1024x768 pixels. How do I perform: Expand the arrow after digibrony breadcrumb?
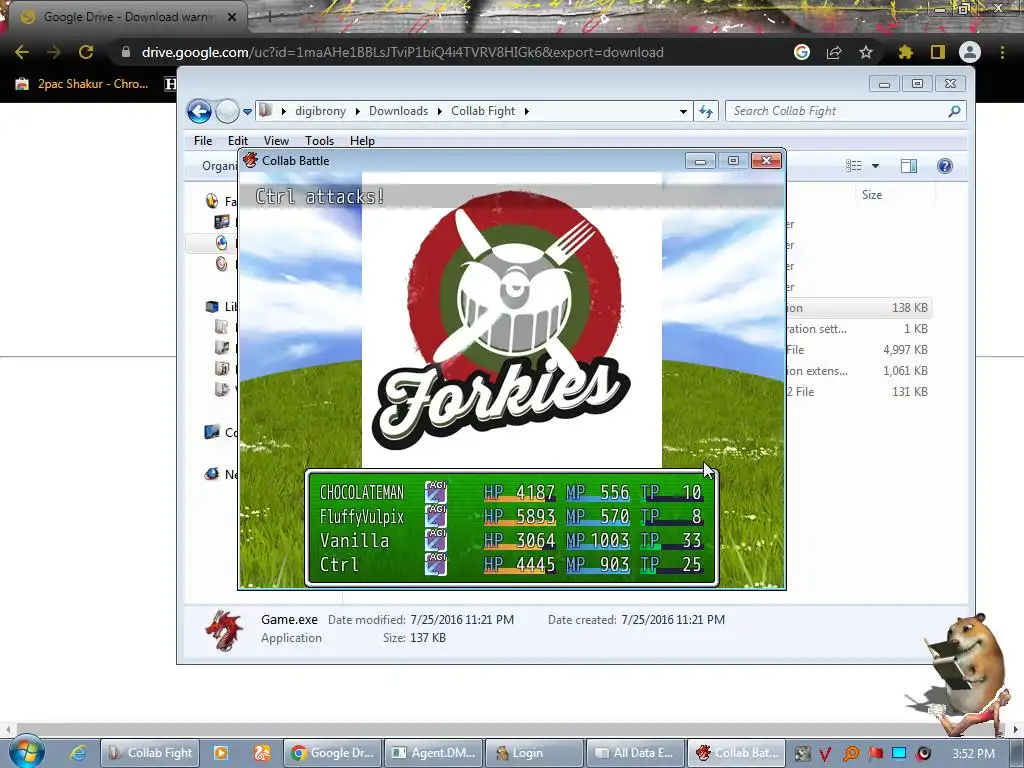[x=358, y=112]
